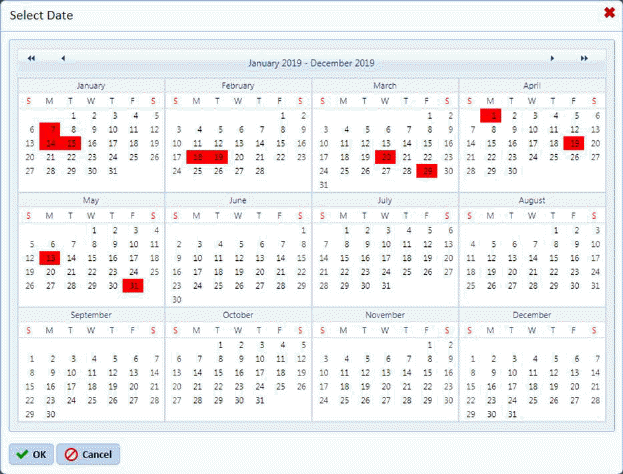Image resolution: width=623 pixels, height=474 pixels.
Task: Select highlighted April 1
Action: pos(491,115)
